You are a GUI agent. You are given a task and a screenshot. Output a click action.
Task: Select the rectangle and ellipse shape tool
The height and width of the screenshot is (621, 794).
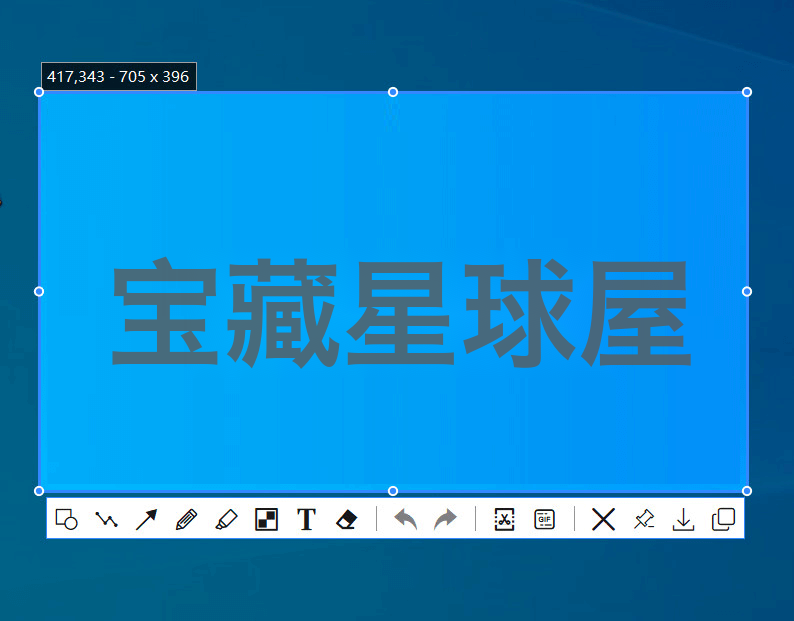pyautogui.click(x=66, y=519)
